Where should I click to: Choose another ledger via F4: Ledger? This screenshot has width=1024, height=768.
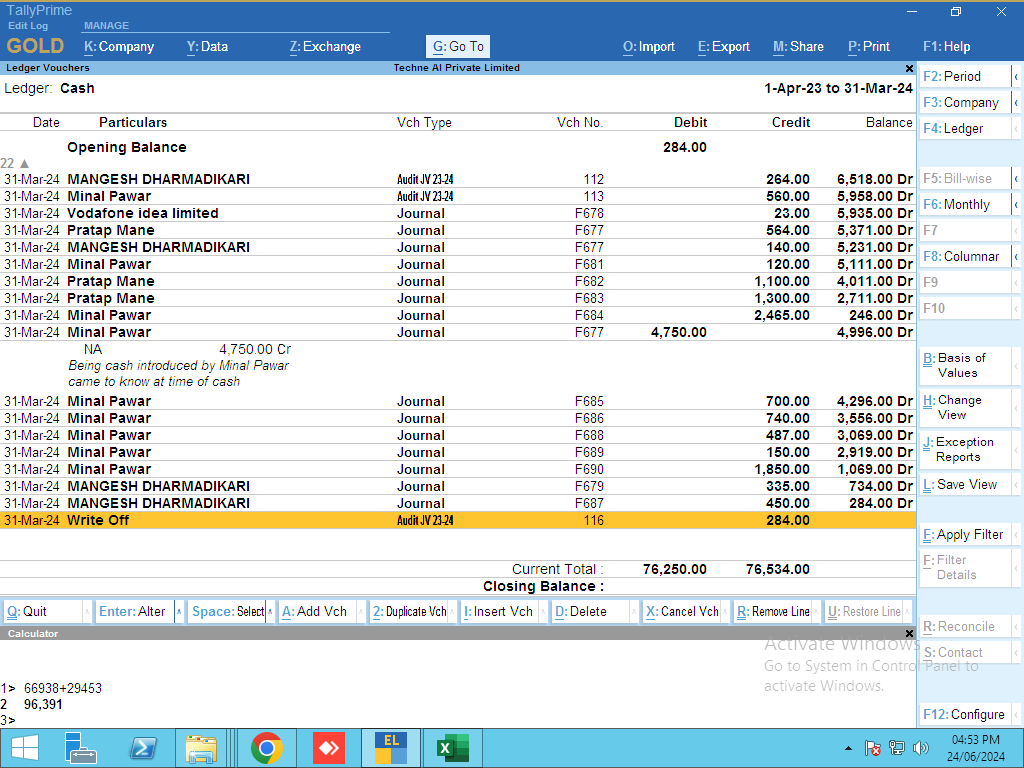(965, 129)
